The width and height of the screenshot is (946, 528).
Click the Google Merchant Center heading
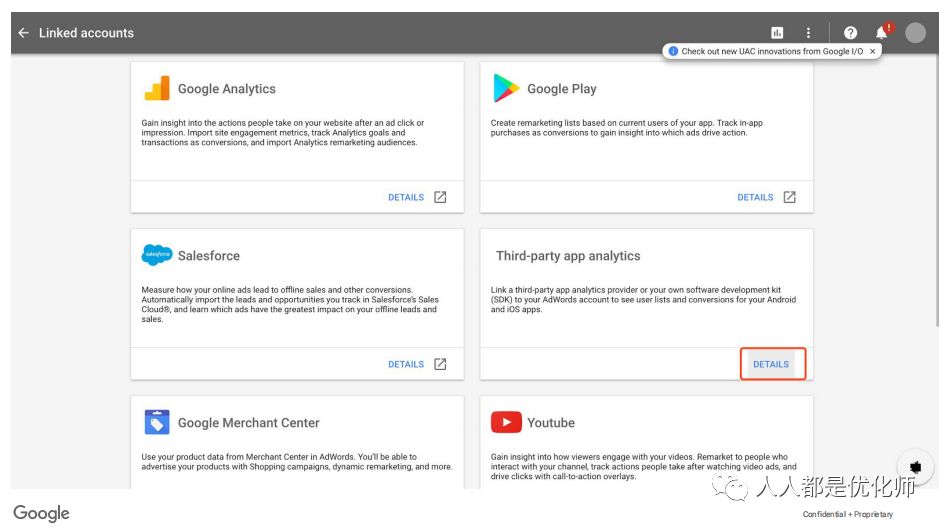click(x=249, y=422)
